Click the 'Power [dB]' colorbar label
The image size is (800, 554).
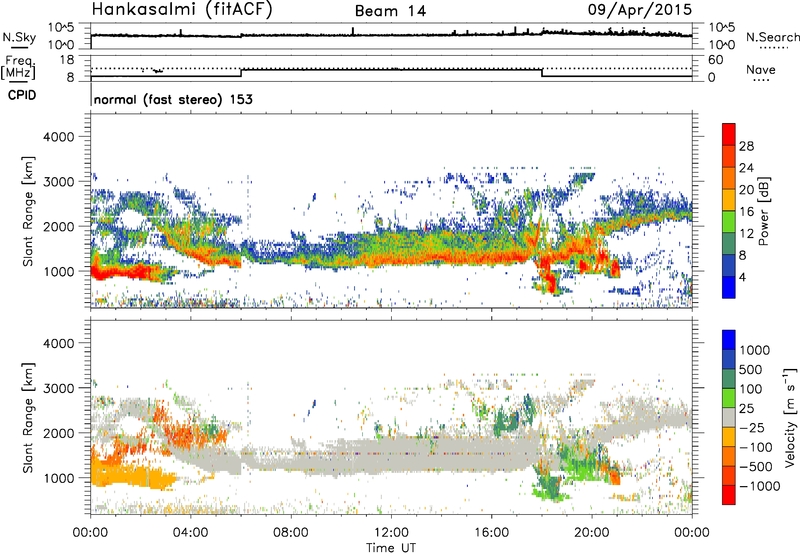[763, 211]
